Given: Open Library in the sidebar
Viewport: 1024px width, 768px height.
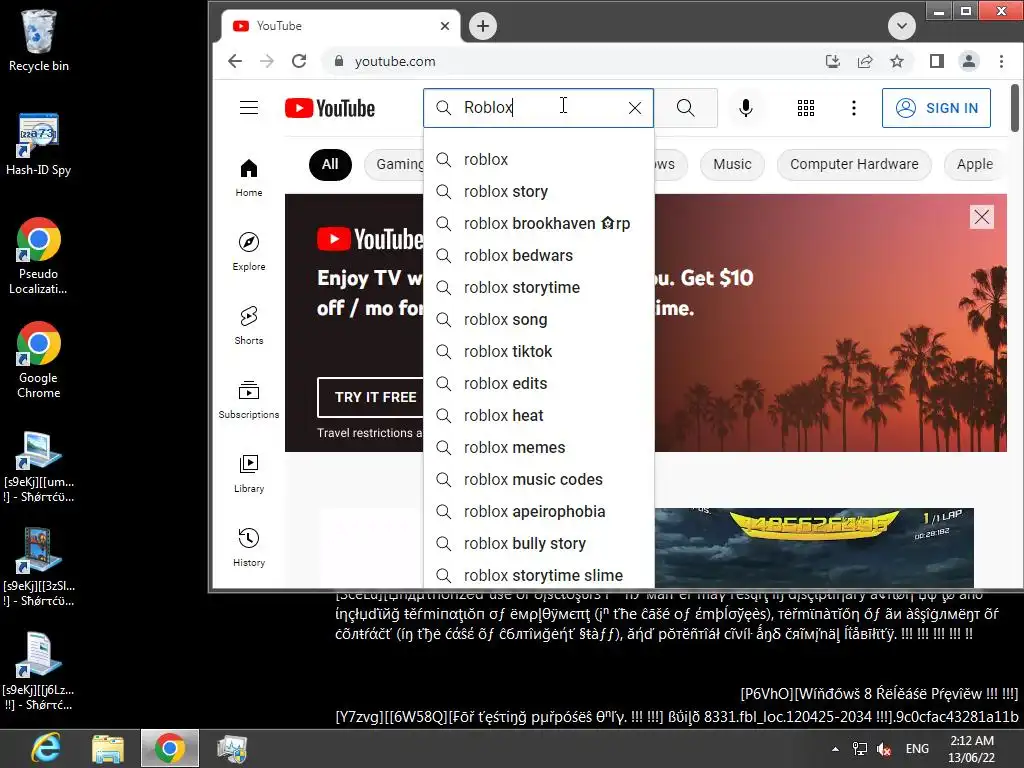Looking at the screenshot, I should click(249, 473).
